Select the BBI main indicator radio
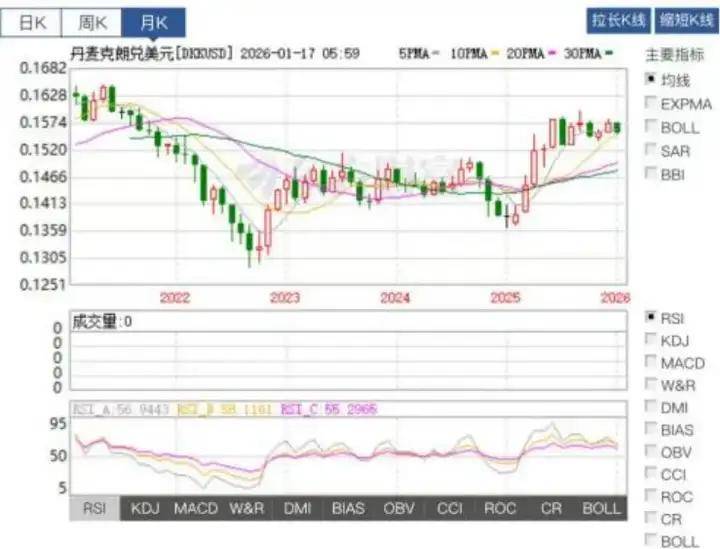 [x=650, y=173]
